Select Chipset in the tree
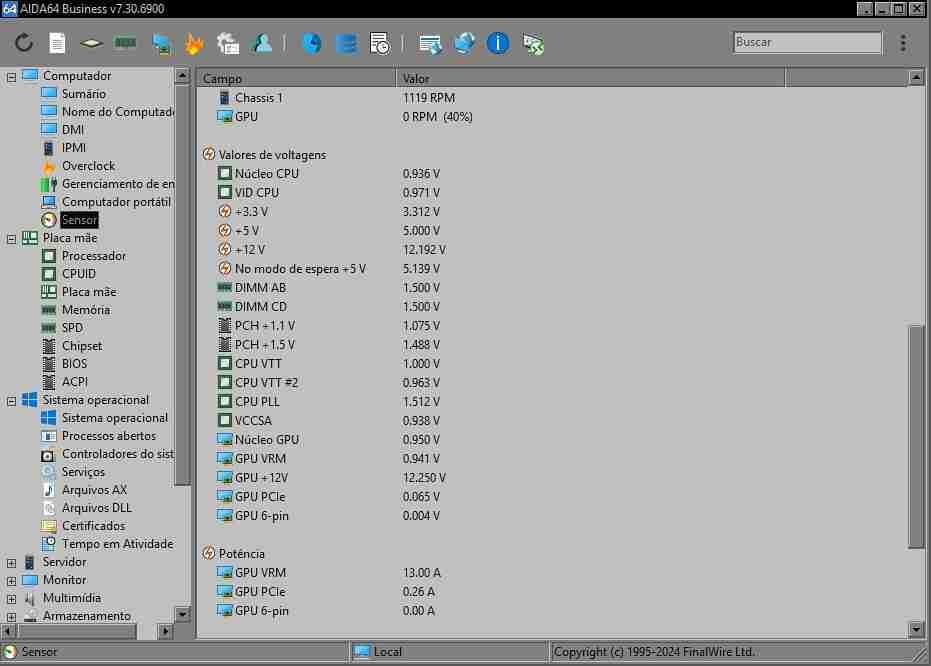 coord(82,345)
